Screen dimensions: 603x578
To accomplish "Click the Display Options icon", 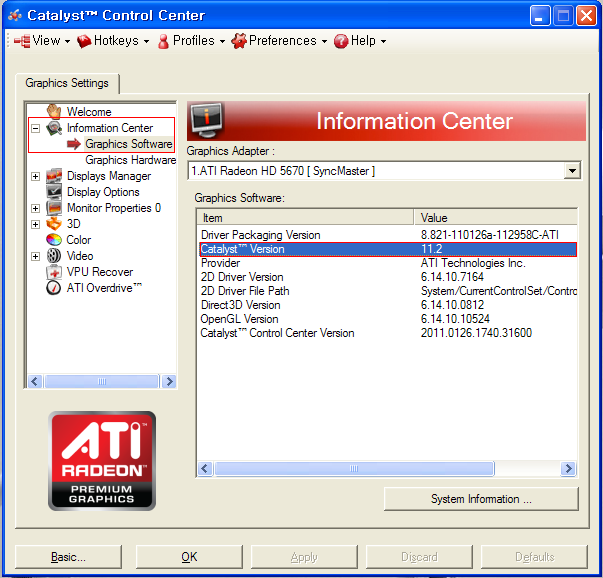I will pos(54,192).
